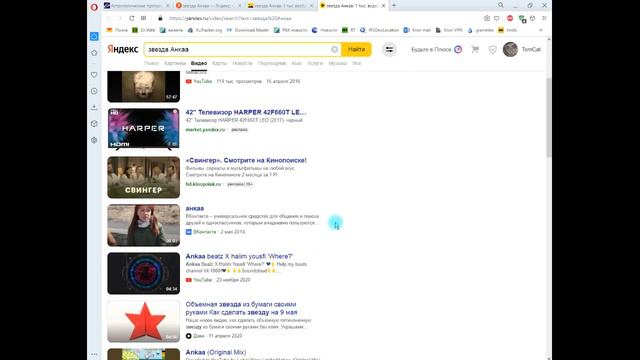Screen dimensions: 640x360
Task: Open settings gear in Opera sidebar
Action: coord(94,140)
